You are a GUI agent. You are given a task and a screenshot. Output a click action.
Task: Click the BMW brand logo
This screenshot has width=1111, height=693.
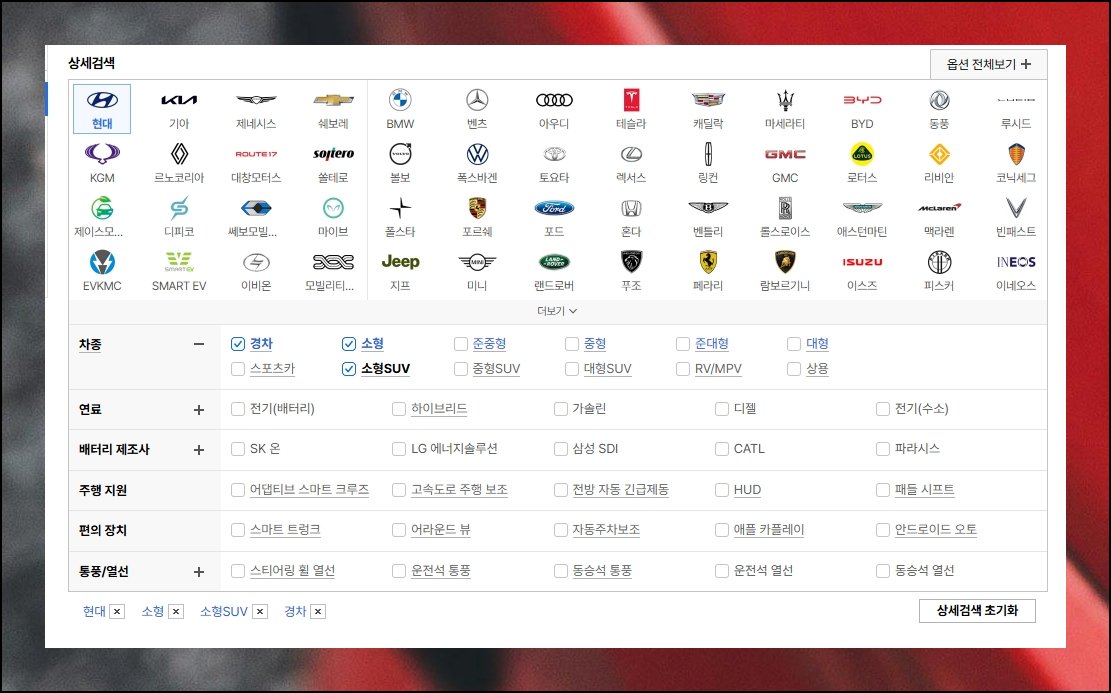click(x=400, y=100)
